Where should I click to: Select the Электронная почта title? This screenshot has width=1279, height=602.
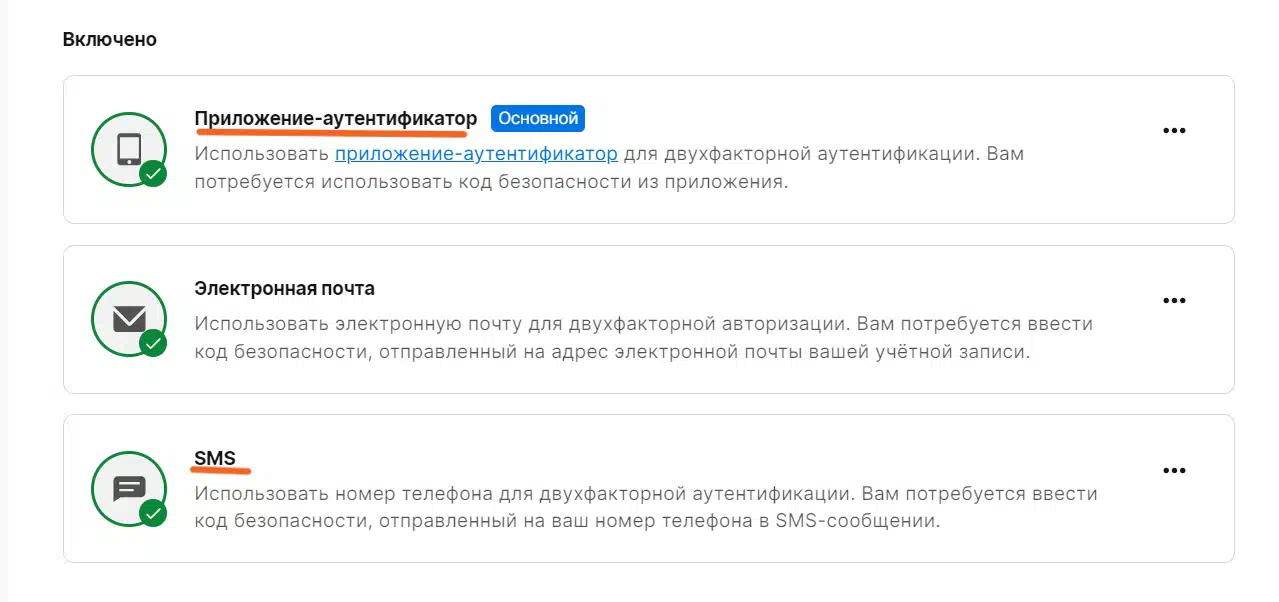(284, 289)
